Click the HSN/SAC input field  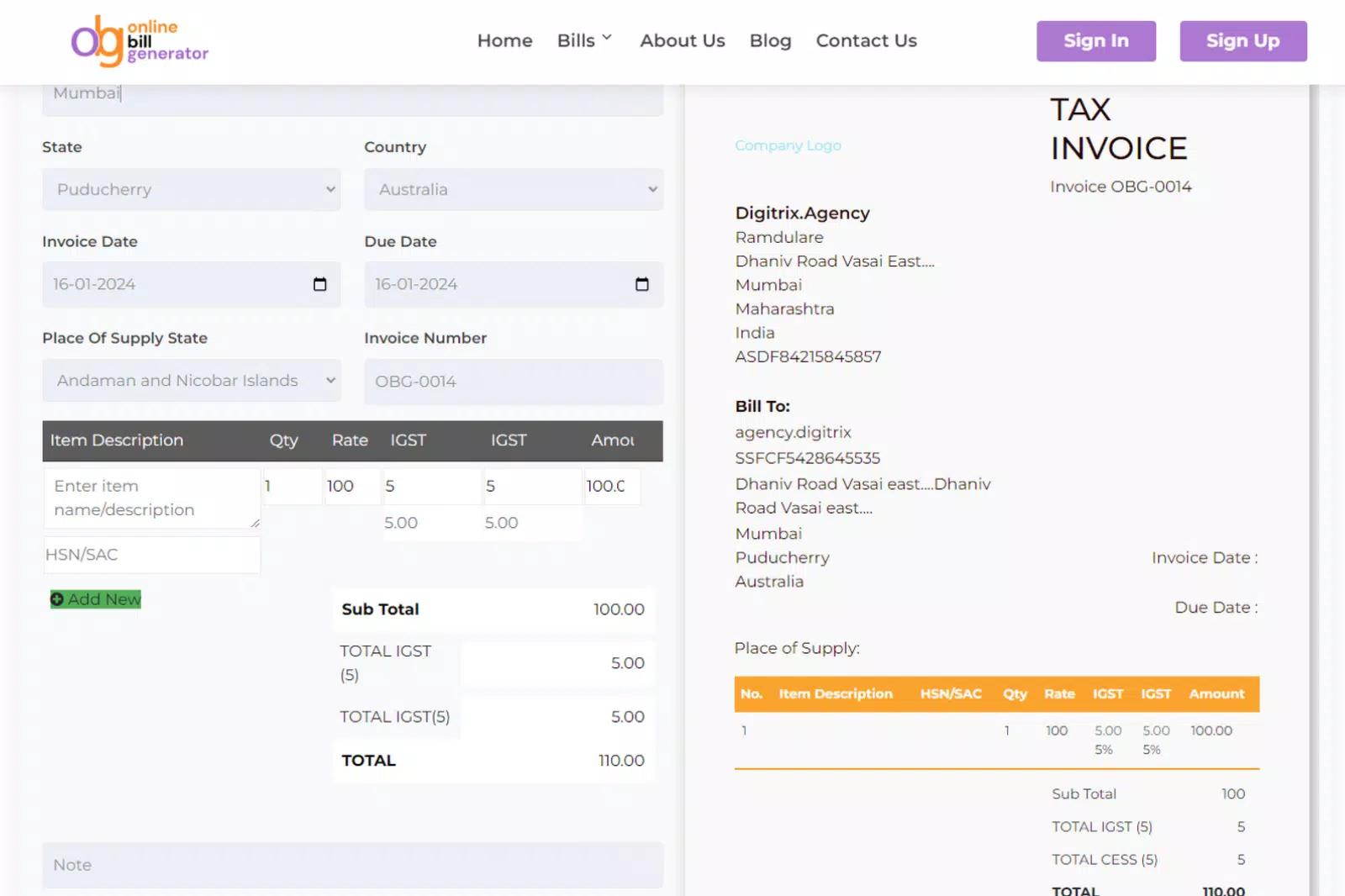(x=152, y=555)
